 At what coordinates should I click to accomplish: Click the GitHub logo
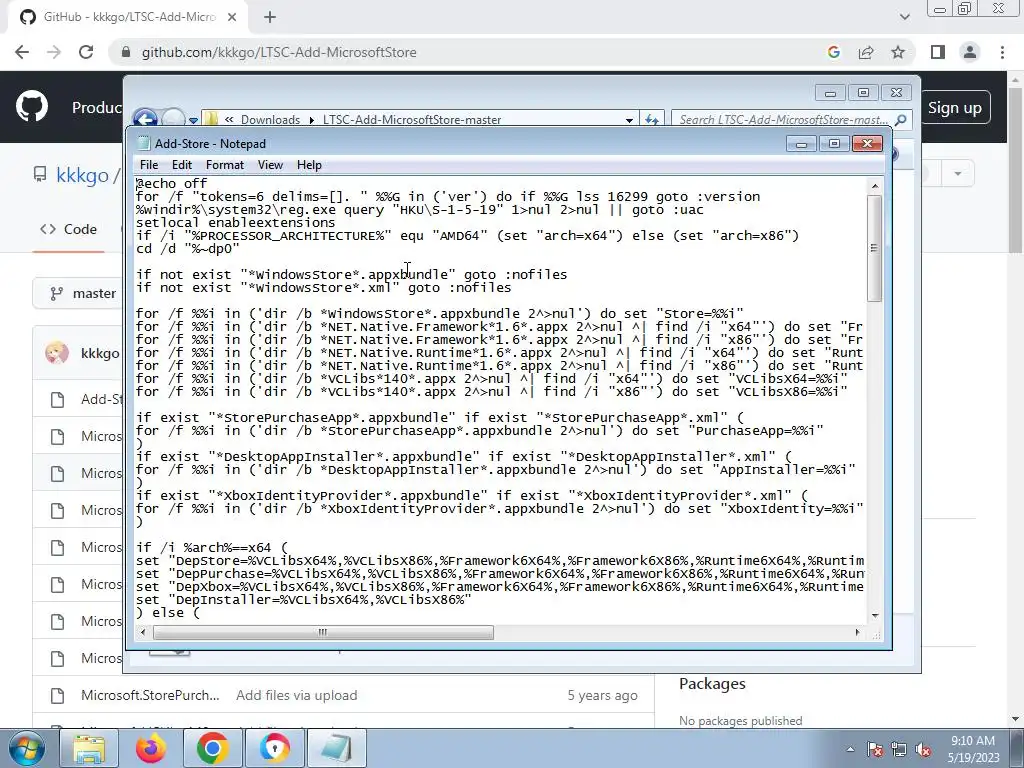(31, 106)
